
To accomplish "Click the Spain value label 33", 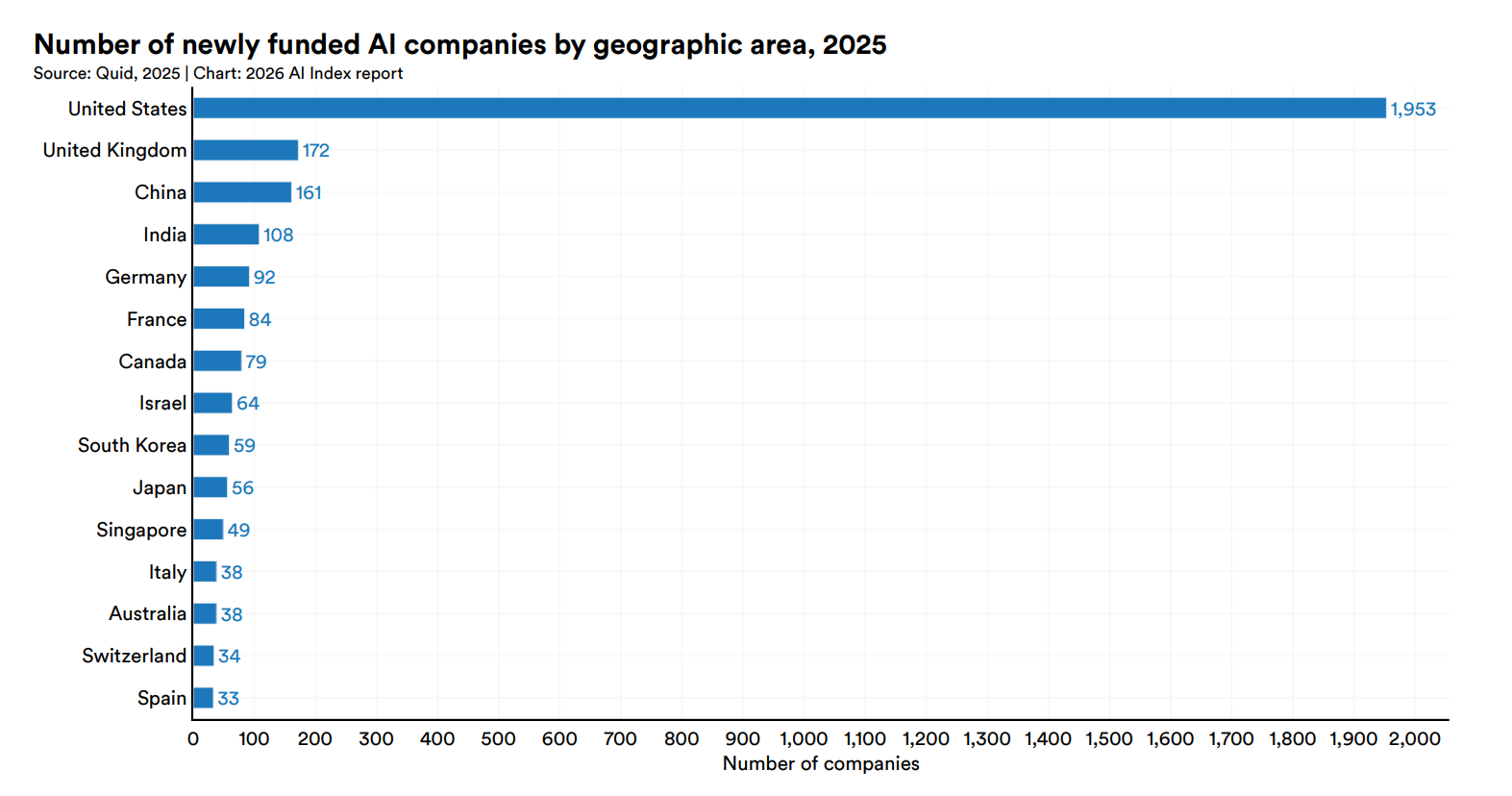I will [228, 699].
